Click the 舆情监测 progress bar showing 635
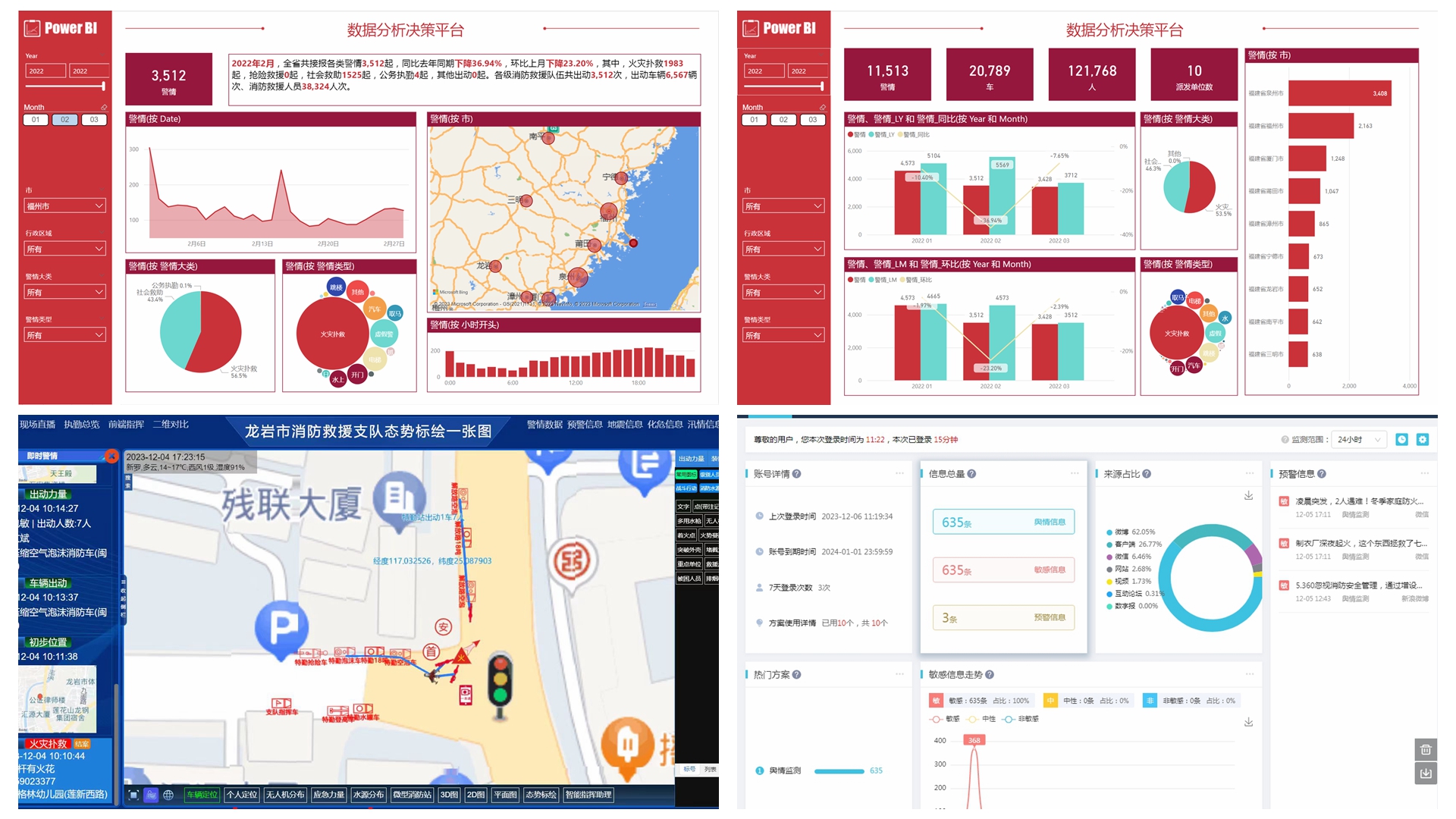1456x819 pixels. [839, 771]
